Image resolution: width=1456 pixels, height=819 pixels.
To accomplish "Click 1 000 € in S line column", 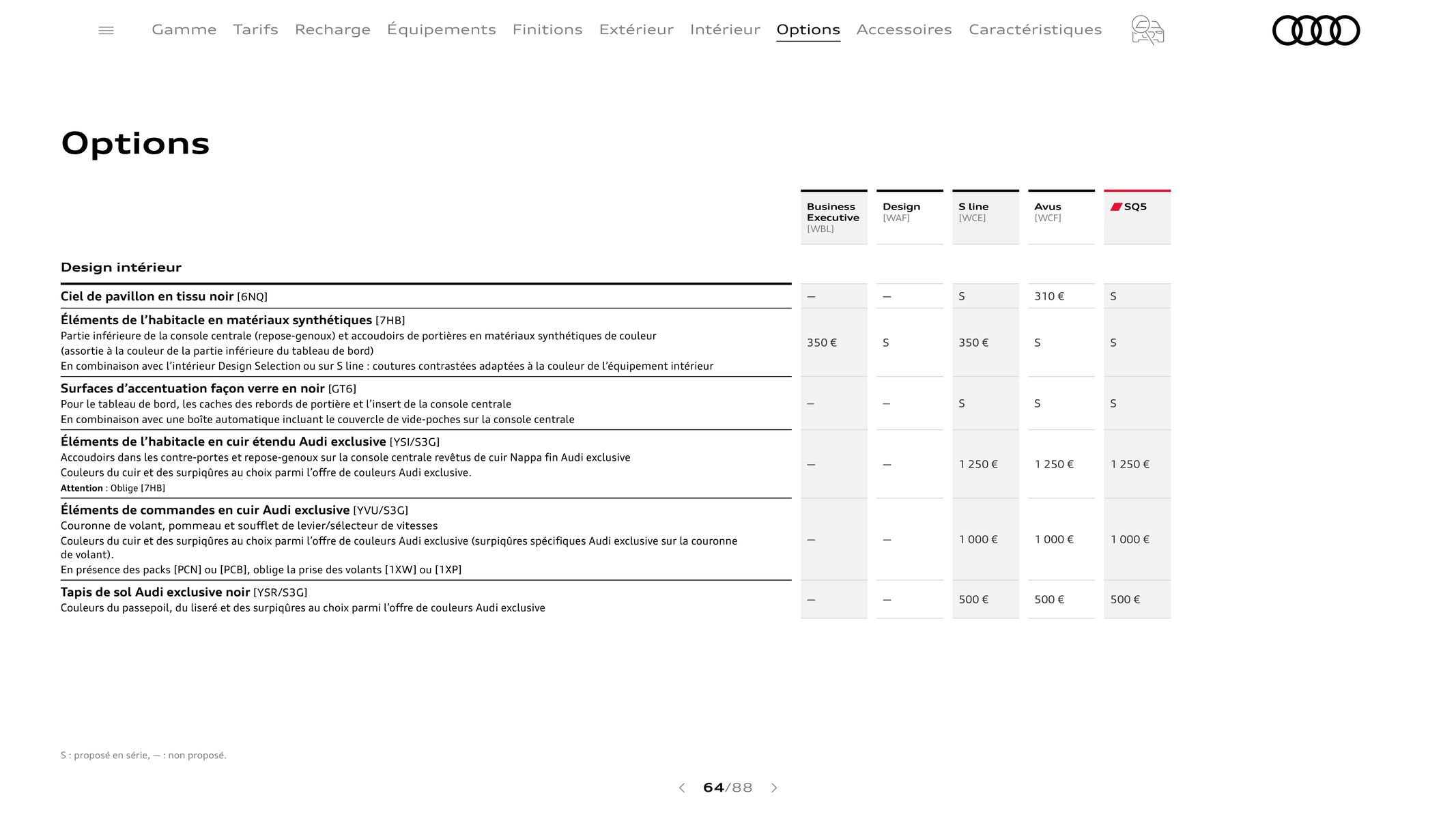I will tap(986, 539).
